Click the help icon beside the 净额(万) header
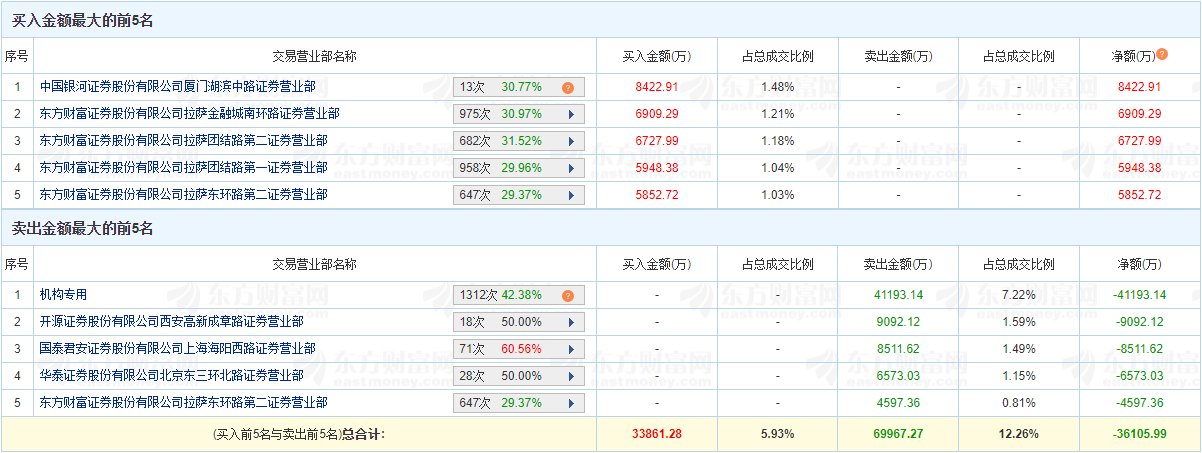Screen dimensions: 1202x453 (1162, 54)
